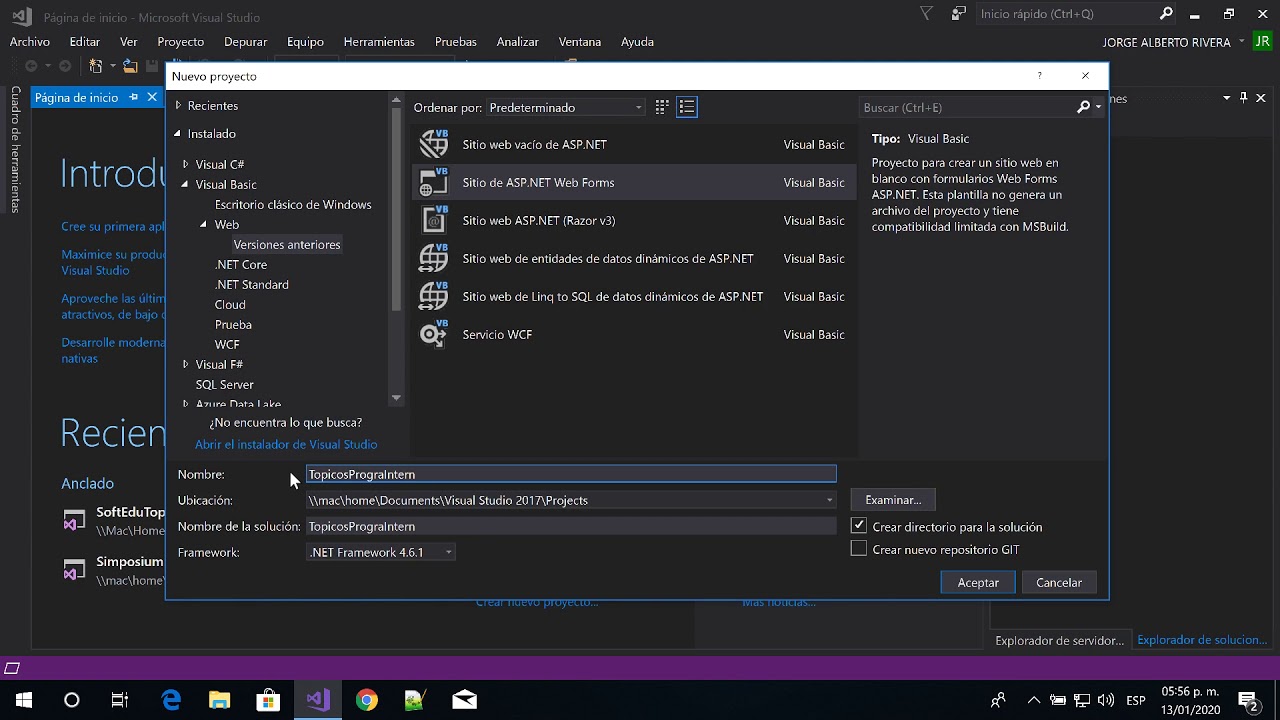
Task: Open the Herramientas menu
Action: tap(379, 42)
